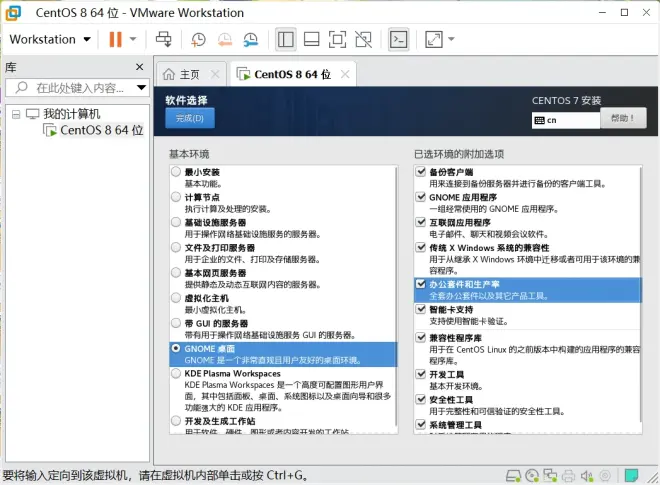
Task: Select the 带 GUI 的服务器 radio button
Action: click(176, 323)
